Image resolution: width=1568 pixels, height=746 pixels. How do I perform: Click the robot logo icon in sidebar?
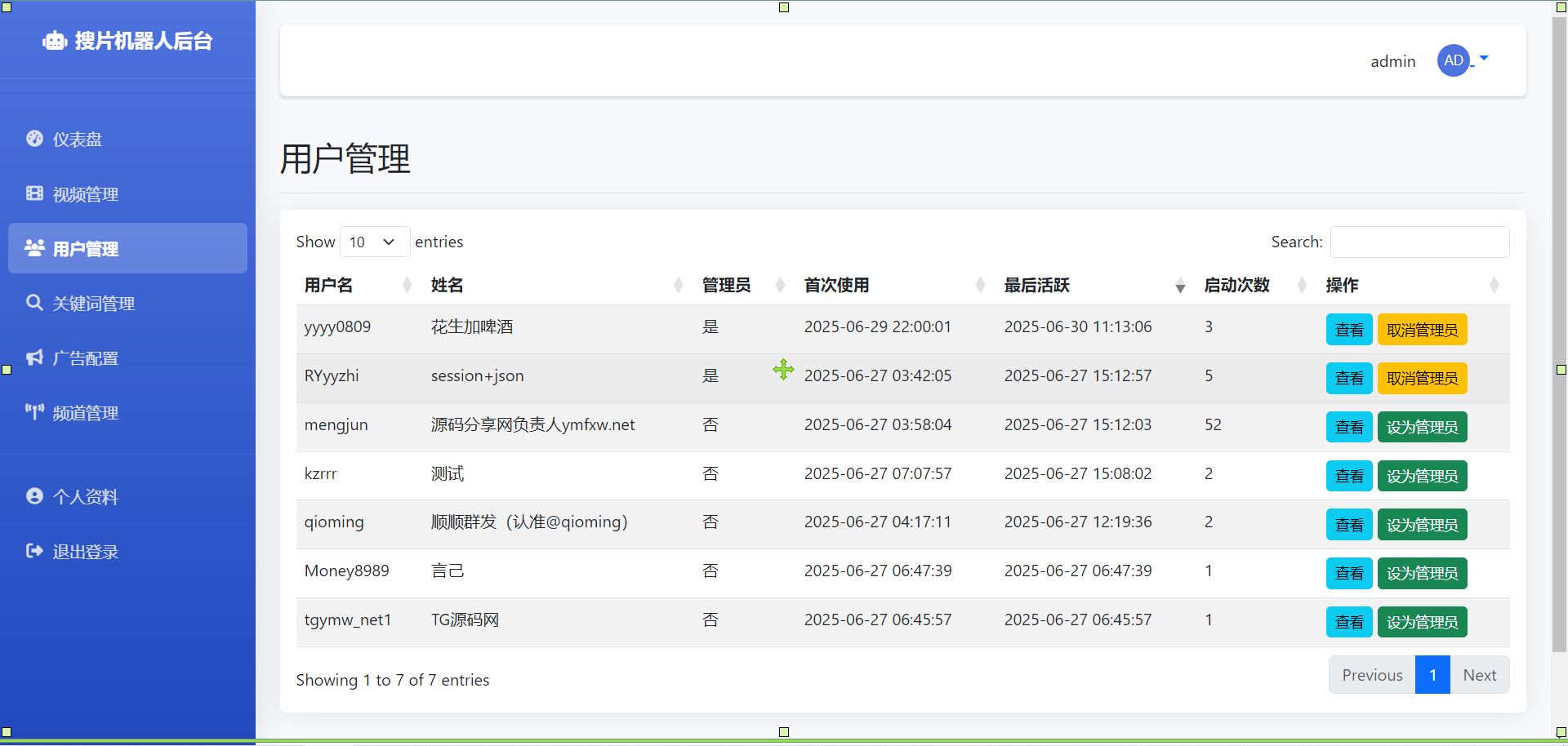(55, 41)
